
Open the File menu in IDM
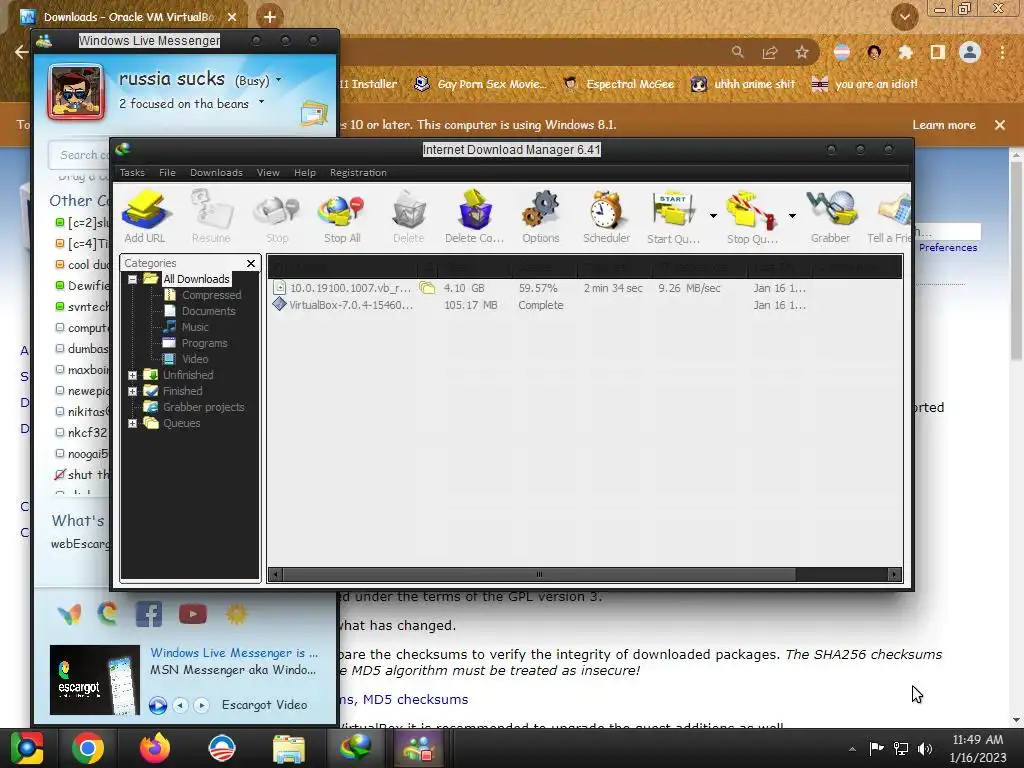point(167,172)
